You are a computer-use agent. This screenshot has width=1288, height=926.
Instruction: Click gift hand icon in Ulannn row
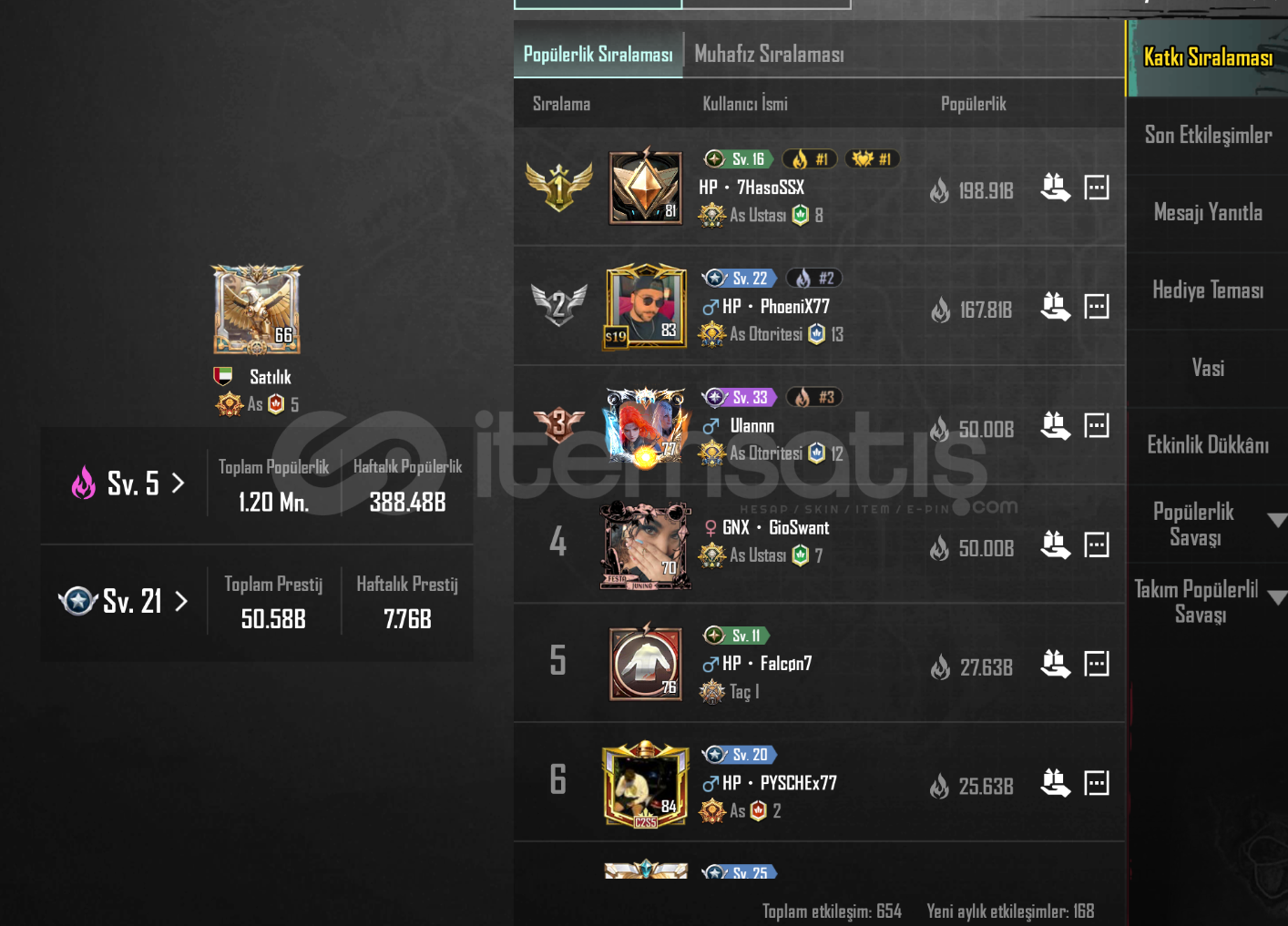1055,426
